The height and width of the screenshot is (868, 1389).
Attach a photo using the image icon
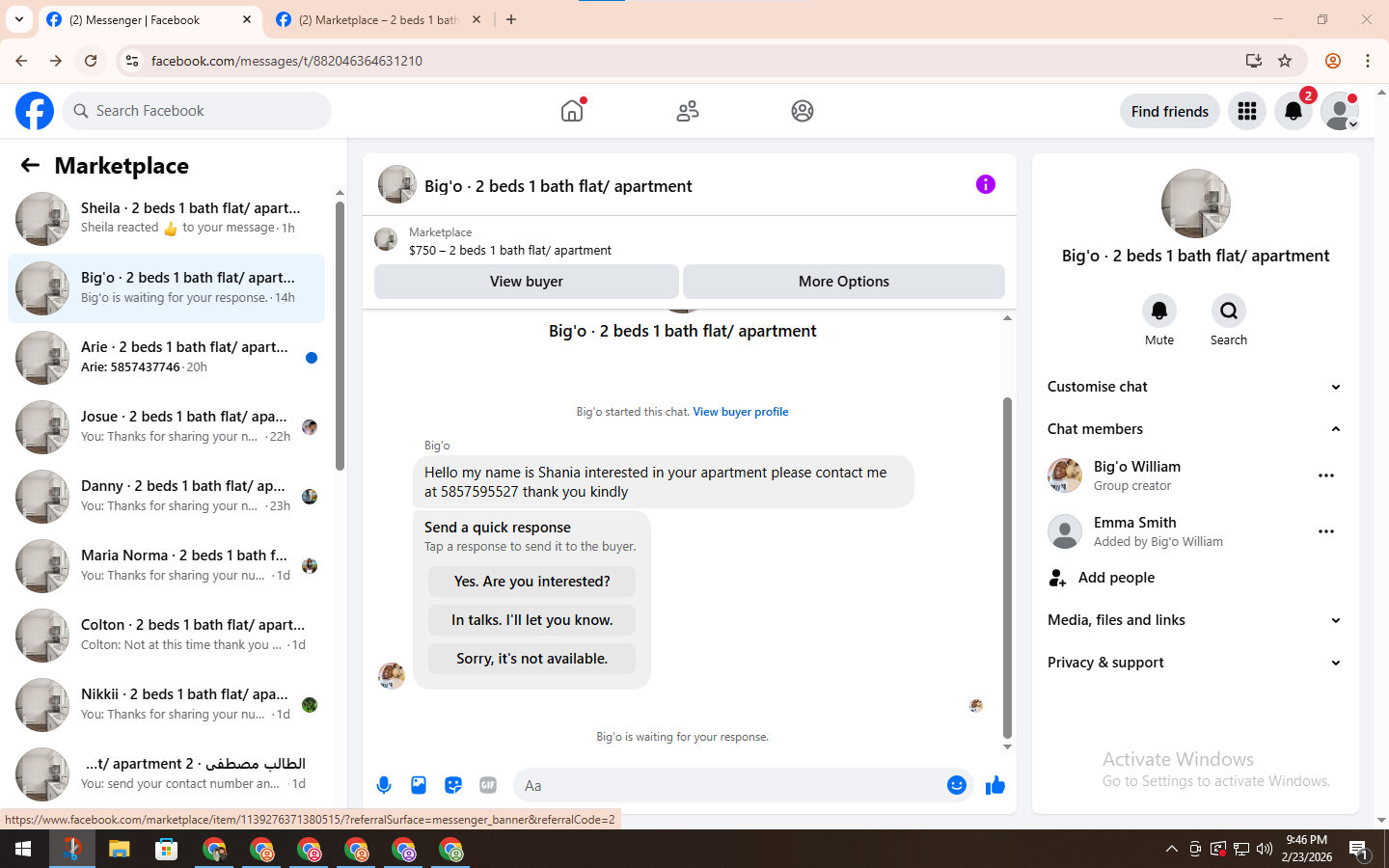coord(419,785)
